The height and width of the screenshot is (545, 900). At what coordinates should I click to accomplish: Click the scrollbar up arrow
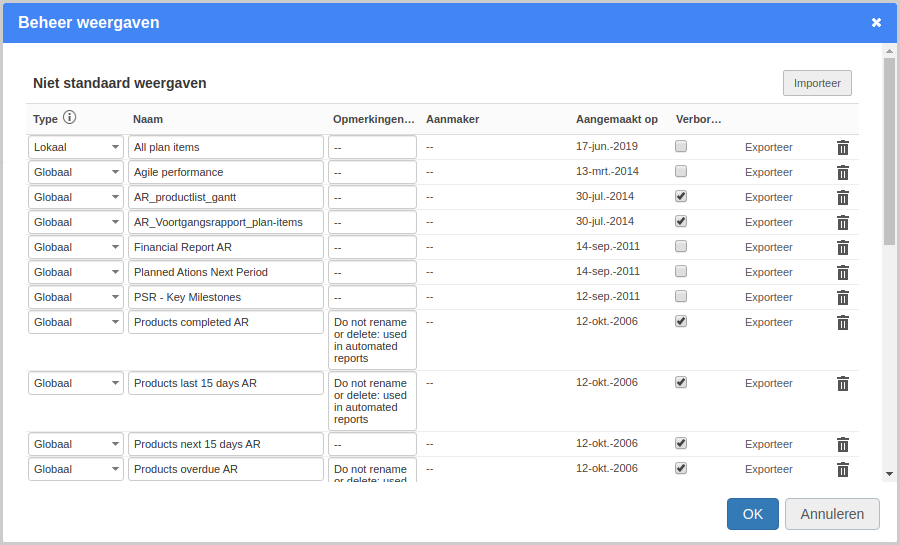click(x=889, y=51)
